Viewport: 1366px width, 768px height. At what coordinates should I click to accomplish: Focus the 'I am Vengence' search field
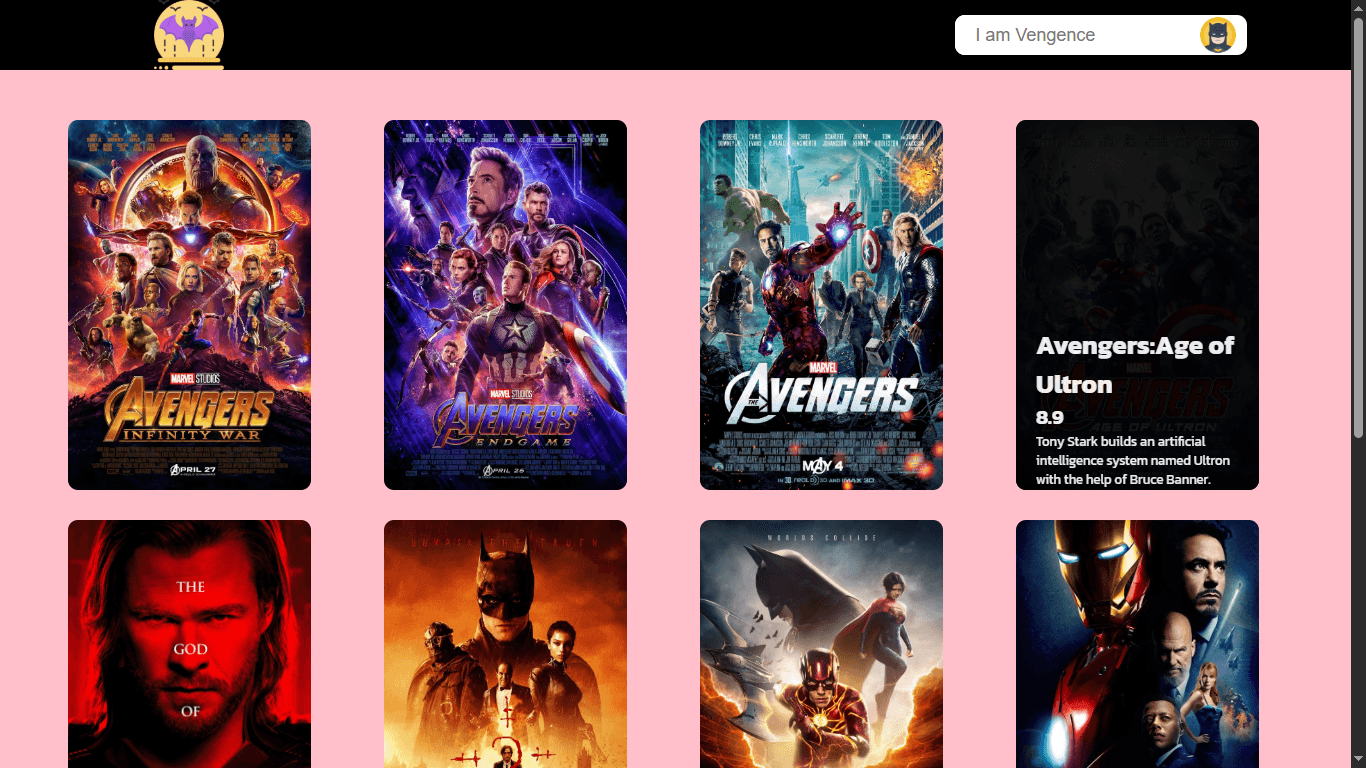[x=1100, y=35]
